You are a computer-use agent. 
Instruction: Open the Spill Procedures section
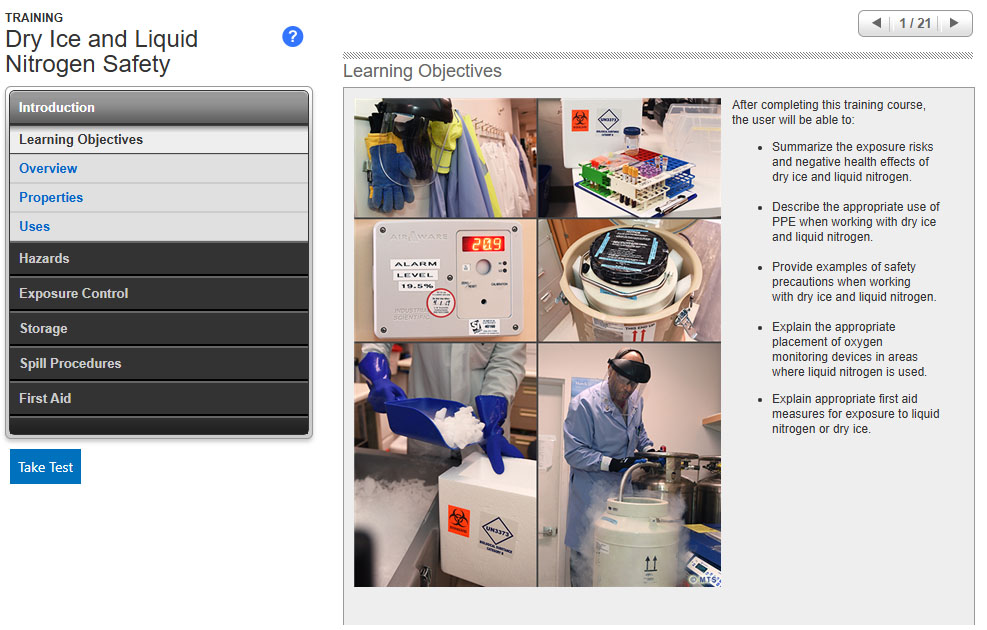click(x=159, y=363)
